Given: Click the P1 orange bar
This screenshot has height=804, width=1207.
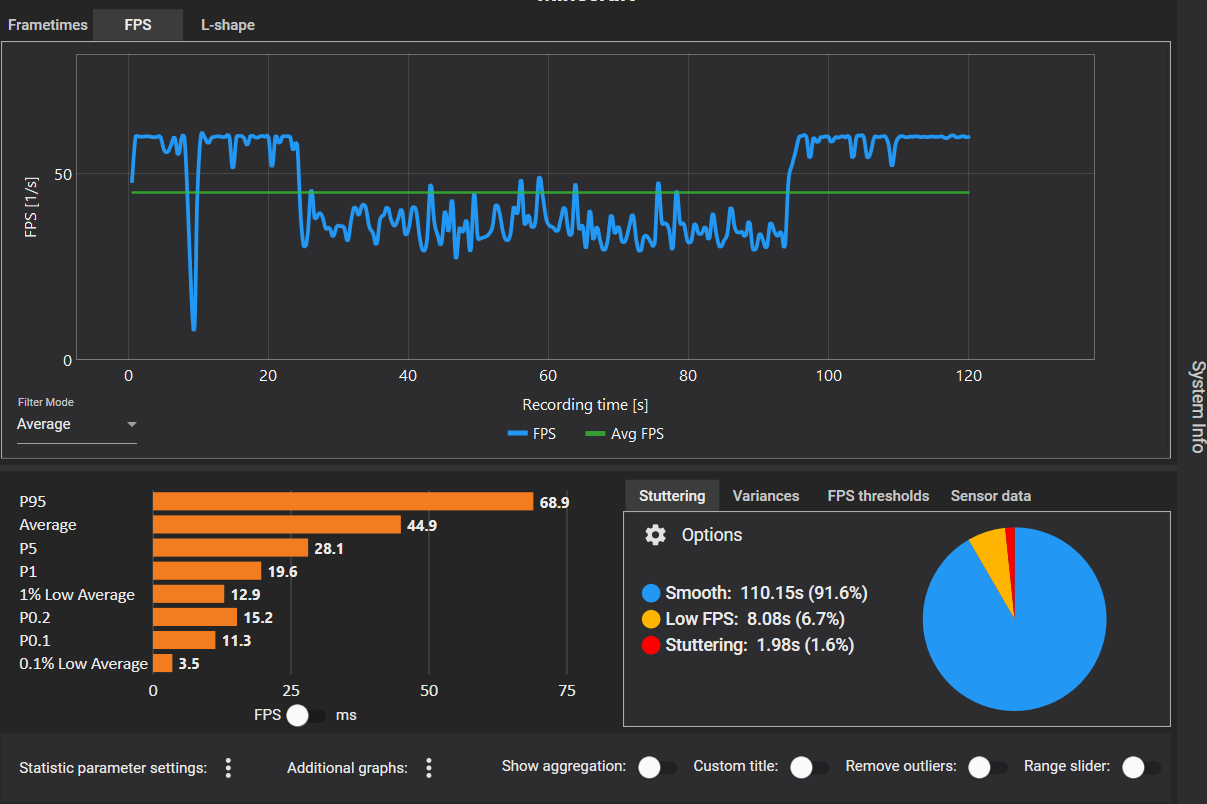Looking at the screenshot, I should click(x=207, y=571).
